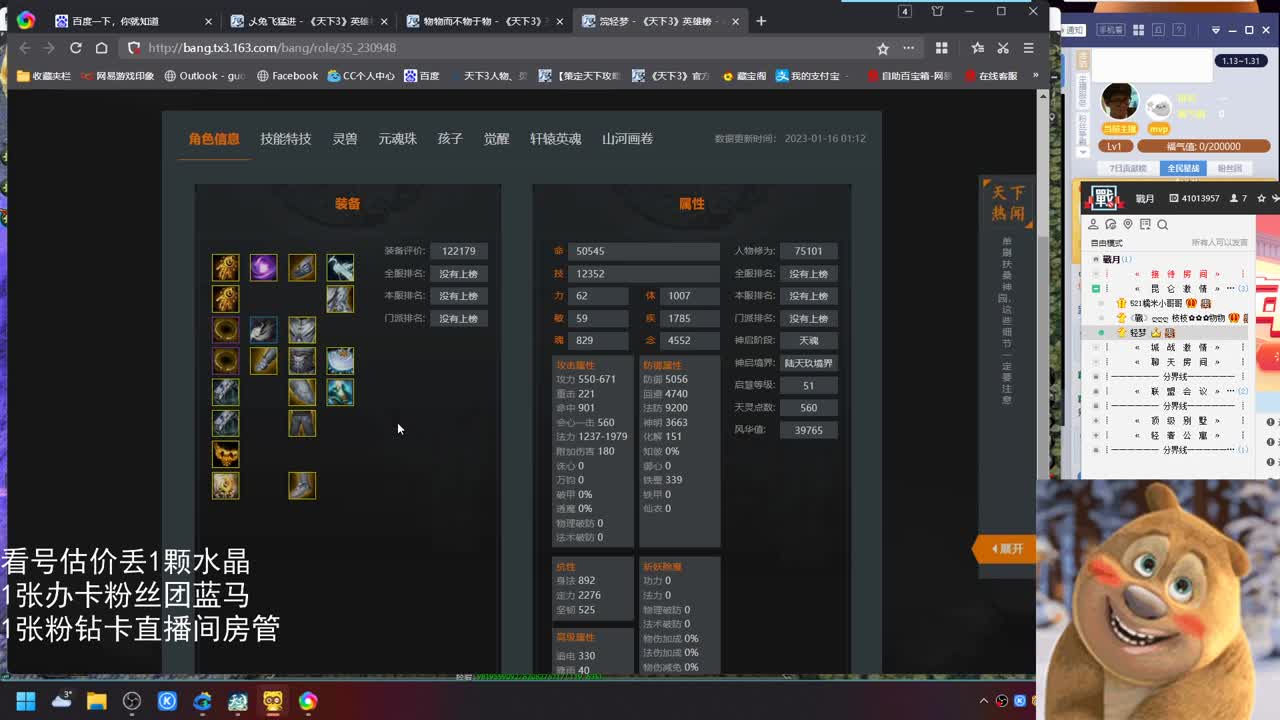Click the star icon beside the member count 7
Image resolution: width=1280 pixels, height=720 pixels.
pos(1262,198)
